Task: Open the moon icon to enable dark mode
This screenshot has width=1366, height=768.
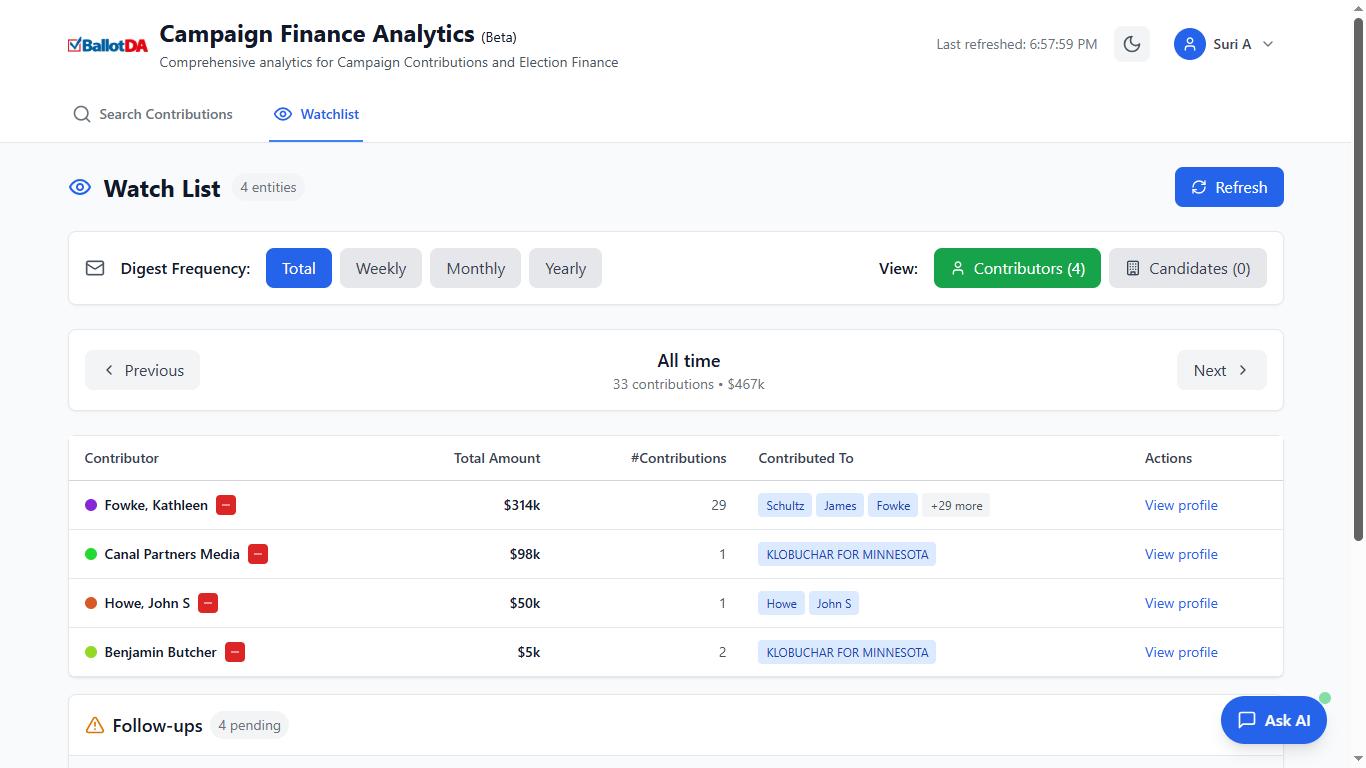Action: (x=1131, y=44)
